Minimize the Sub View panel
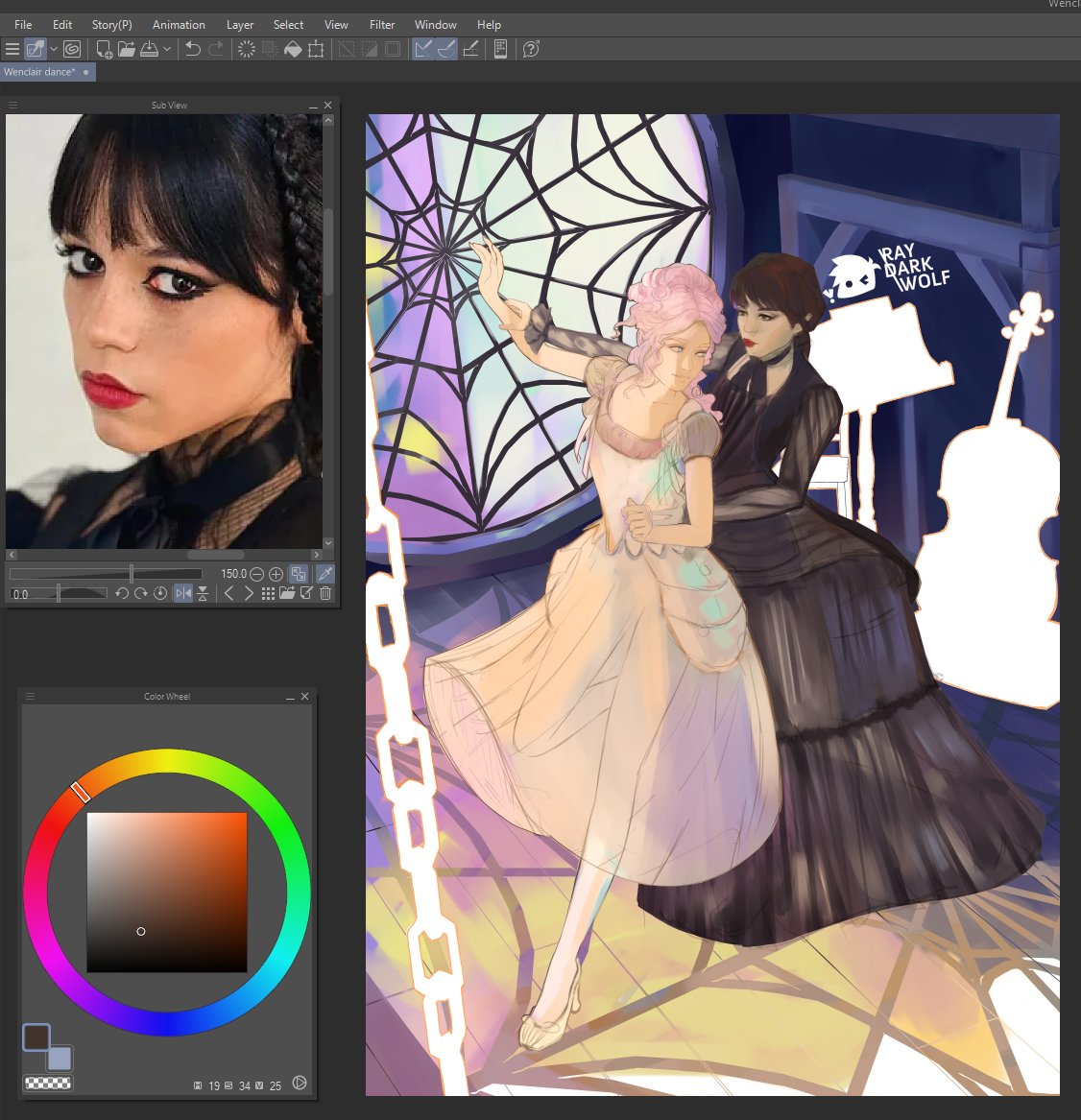This screenshot has width=1081, height=1120. pos(313,106)
